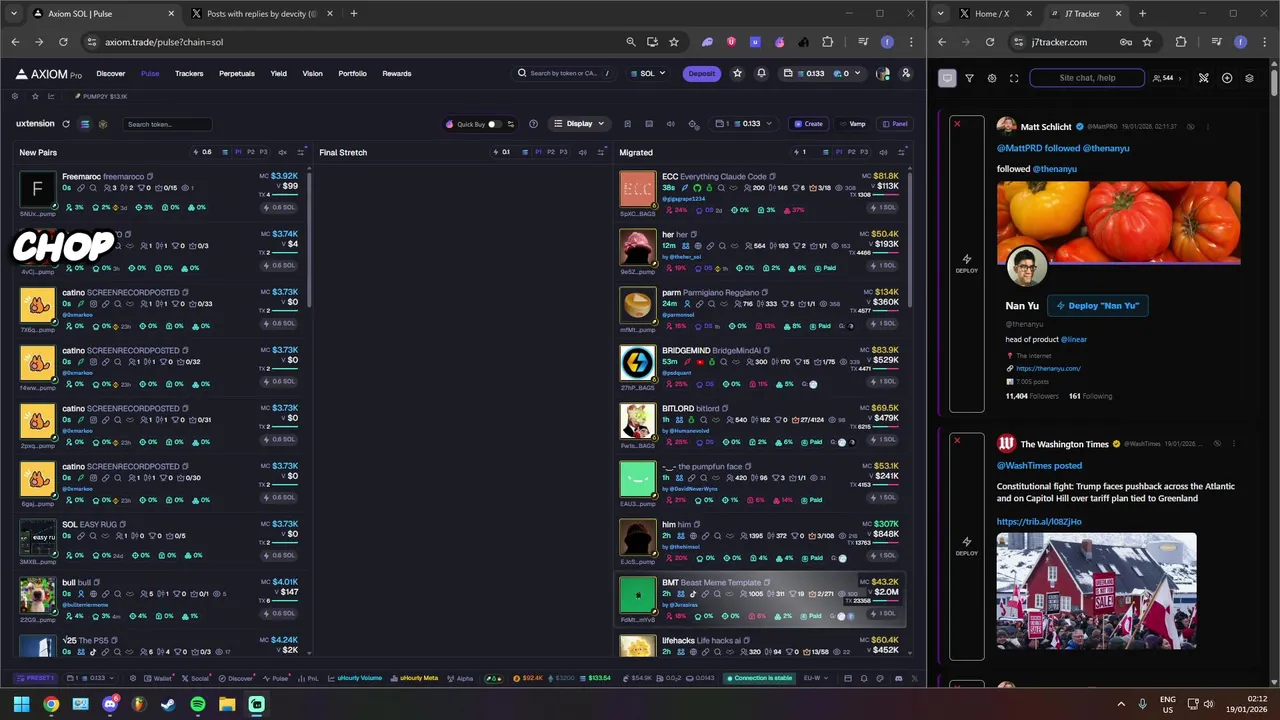The height and width of the screenshot is (720, 1280).
Task: Open the trib.al link in Washington Times post
Action: click(x=1038, y=521)
